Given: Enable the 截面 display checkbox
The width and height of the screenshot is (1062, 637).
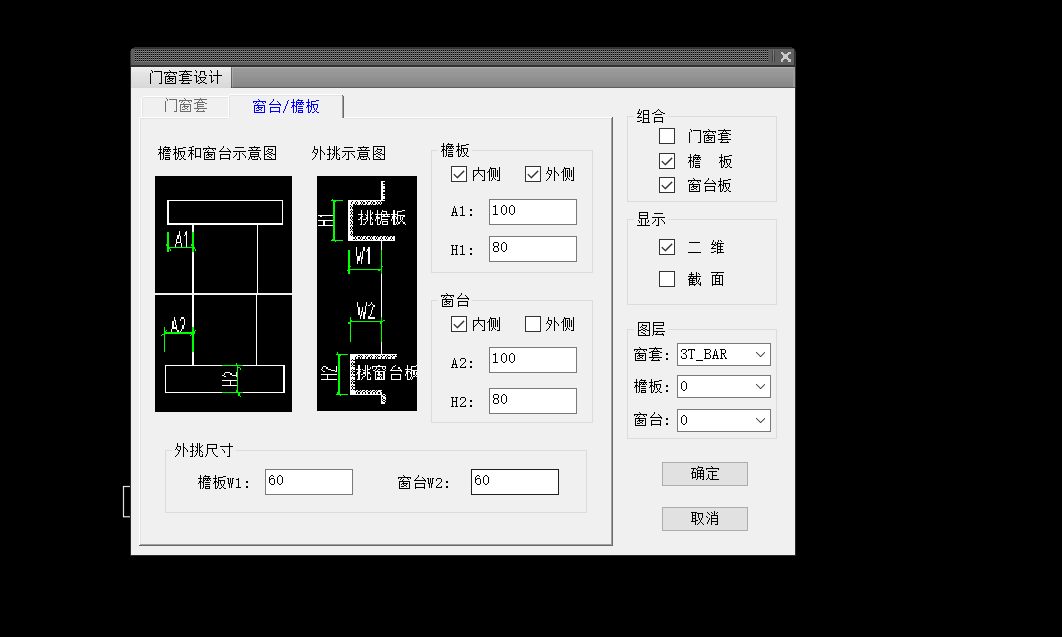Looking at the screenshot, I should click(667, 280).
